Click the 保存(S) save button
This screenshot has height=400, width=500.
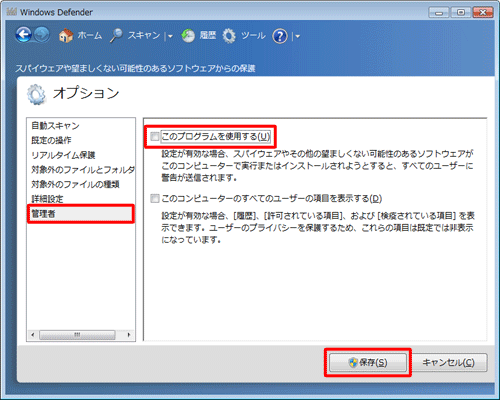coord(368,362)
